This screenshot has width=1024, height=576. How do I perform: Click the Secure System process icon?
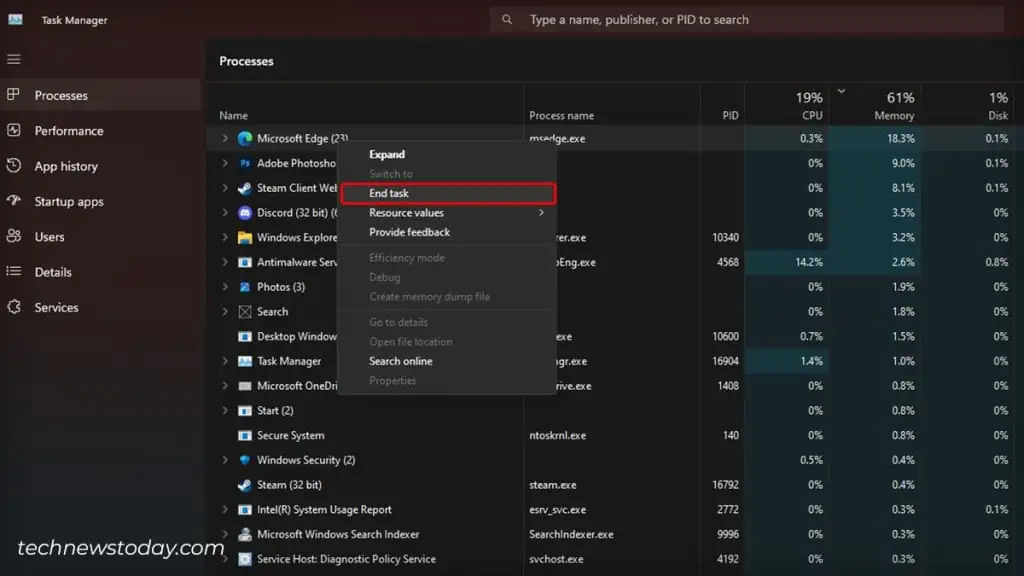[245, 436]
